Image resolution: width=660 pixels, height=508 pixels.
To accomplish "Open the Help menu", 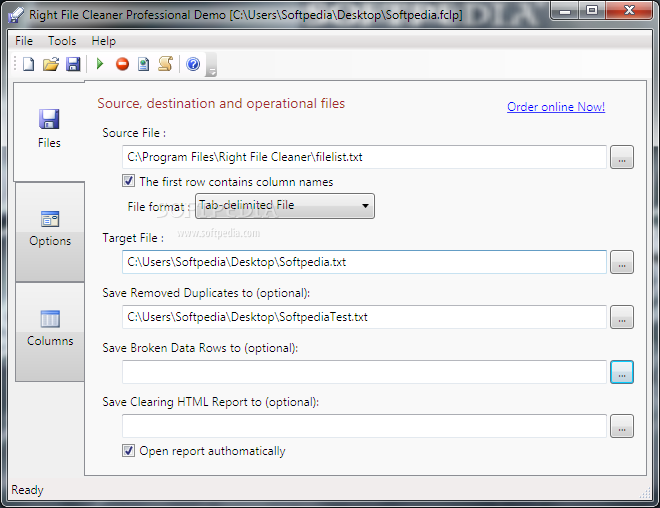I will [x=104, y=41].
